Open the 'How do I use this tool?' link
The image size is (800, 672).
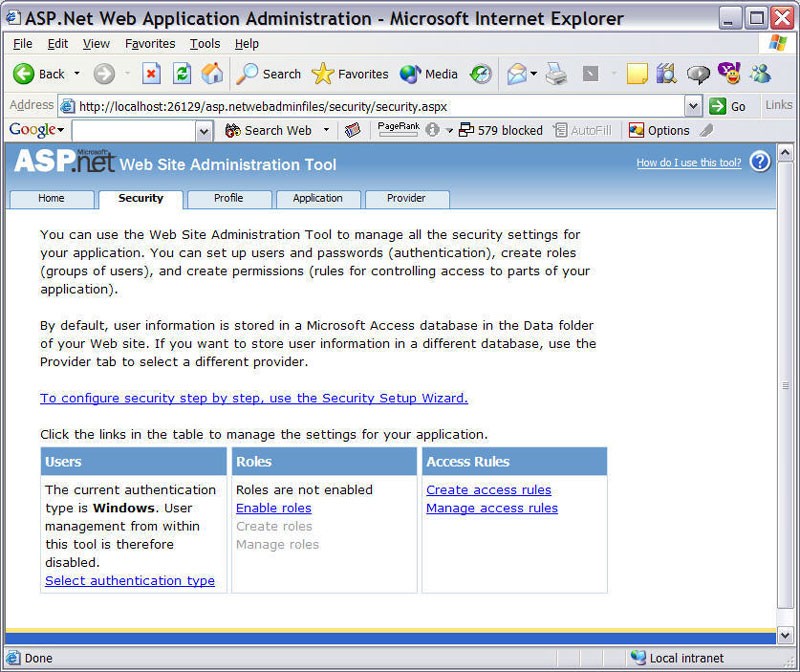pos(689,163)
